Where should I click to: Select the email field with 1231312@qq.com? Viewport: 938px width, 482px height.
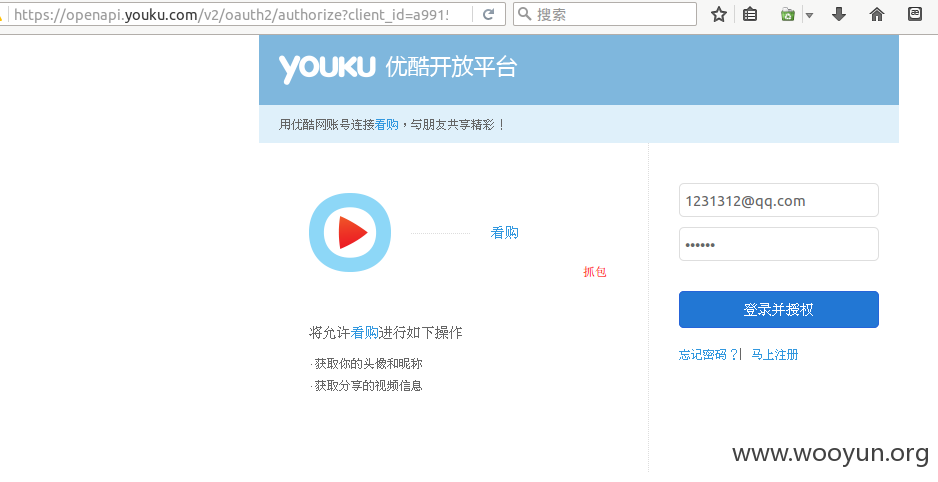coord(778,200)
